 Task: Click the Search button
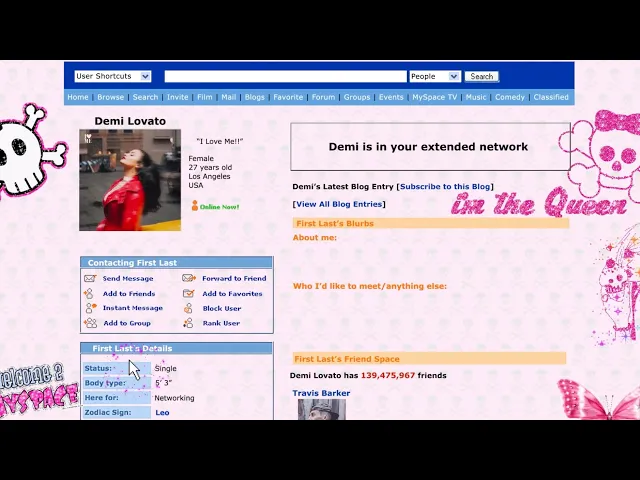(482, 76)
